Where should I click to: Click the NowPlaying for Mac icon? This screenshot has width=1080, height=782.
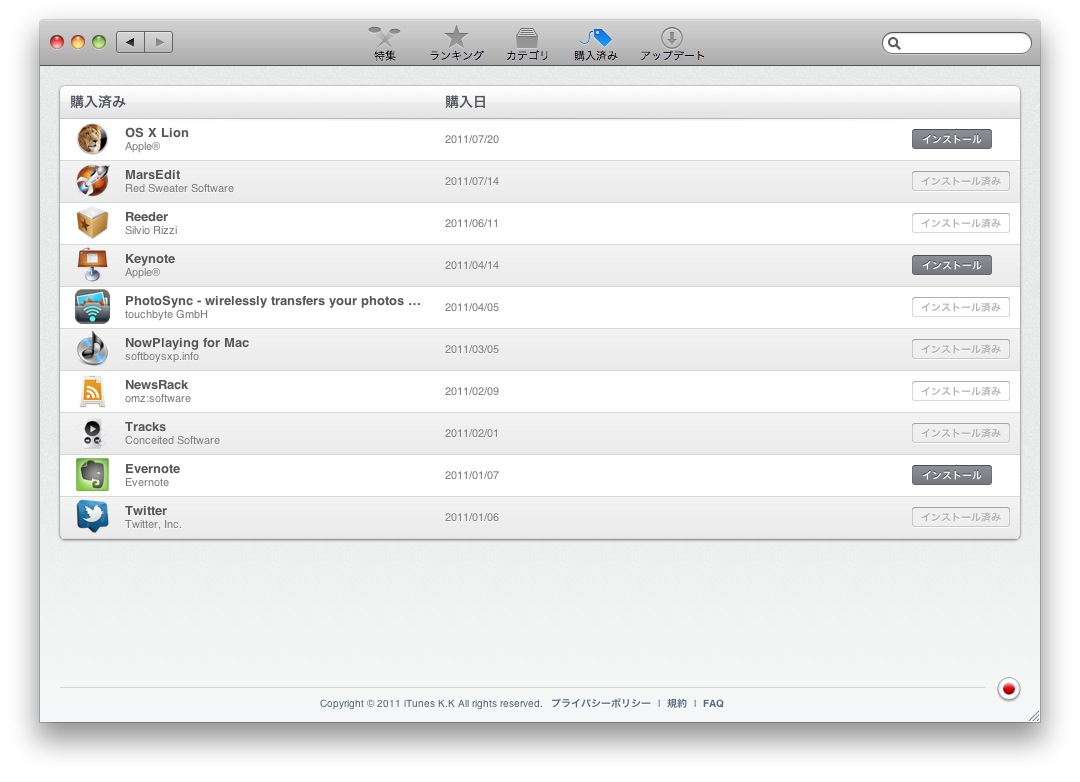[92, 349]
